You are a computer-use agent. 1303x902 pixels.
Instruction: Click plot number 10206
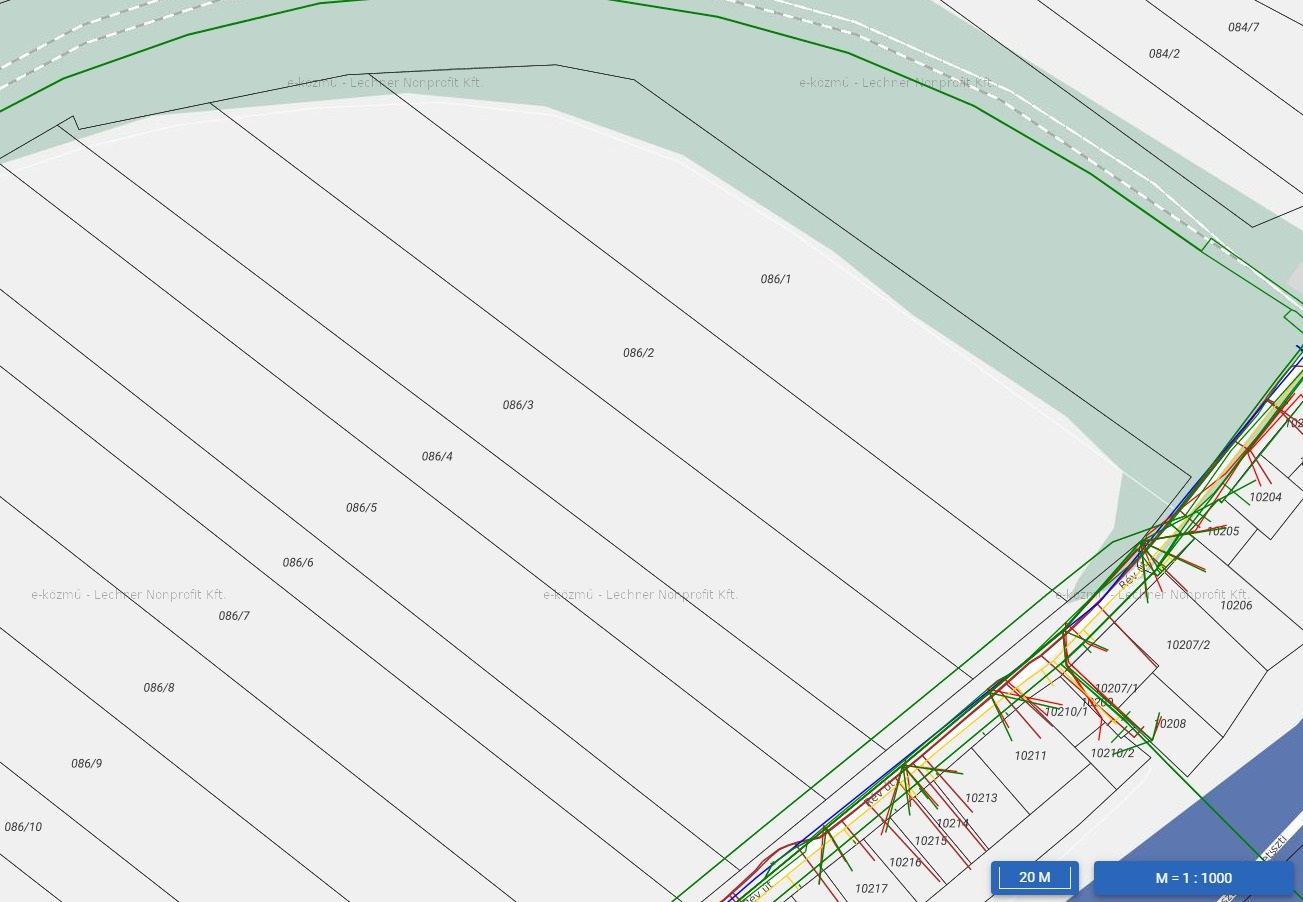[1236, 605]
